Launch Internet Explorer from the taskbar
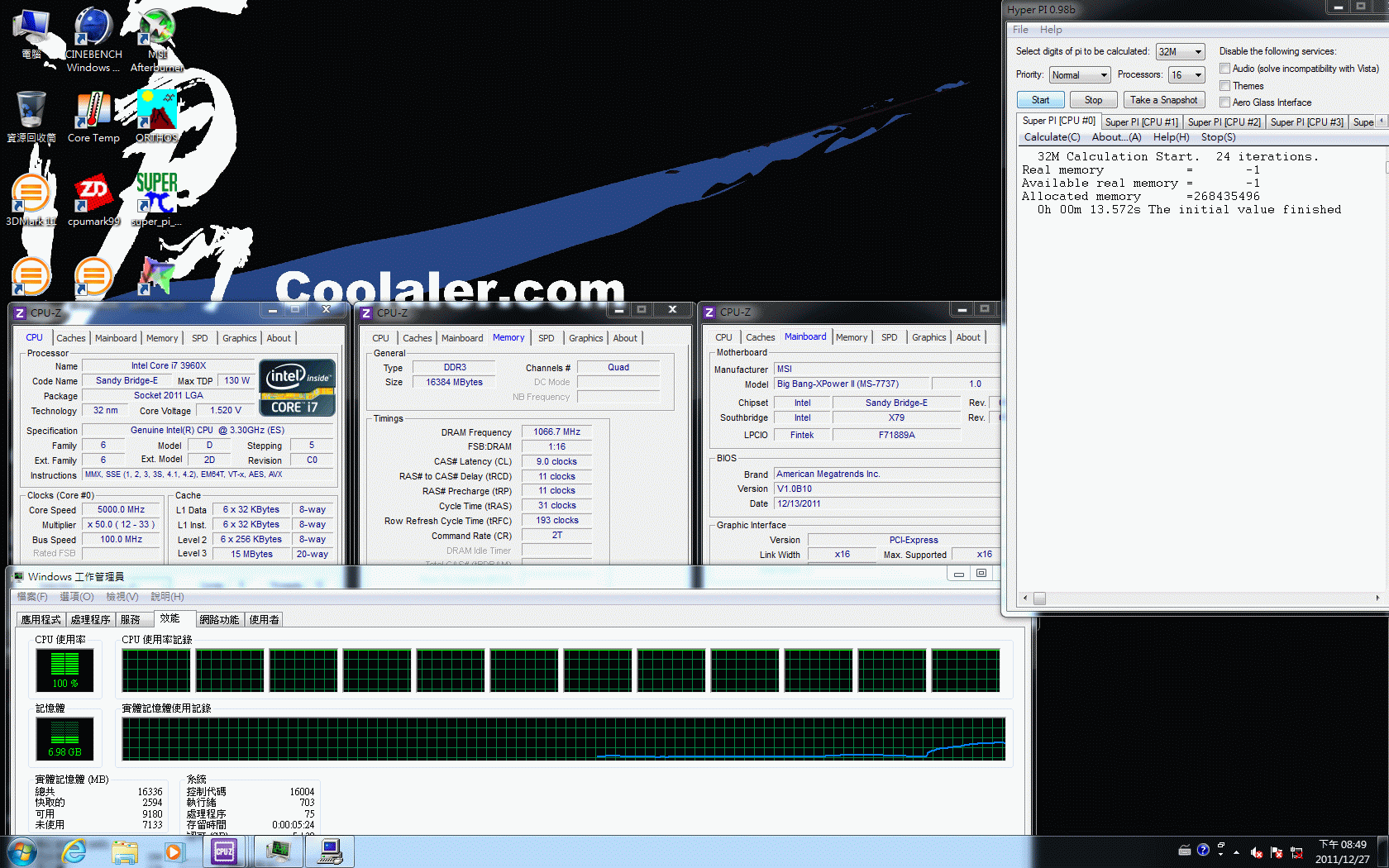 [x=74, y=851]
